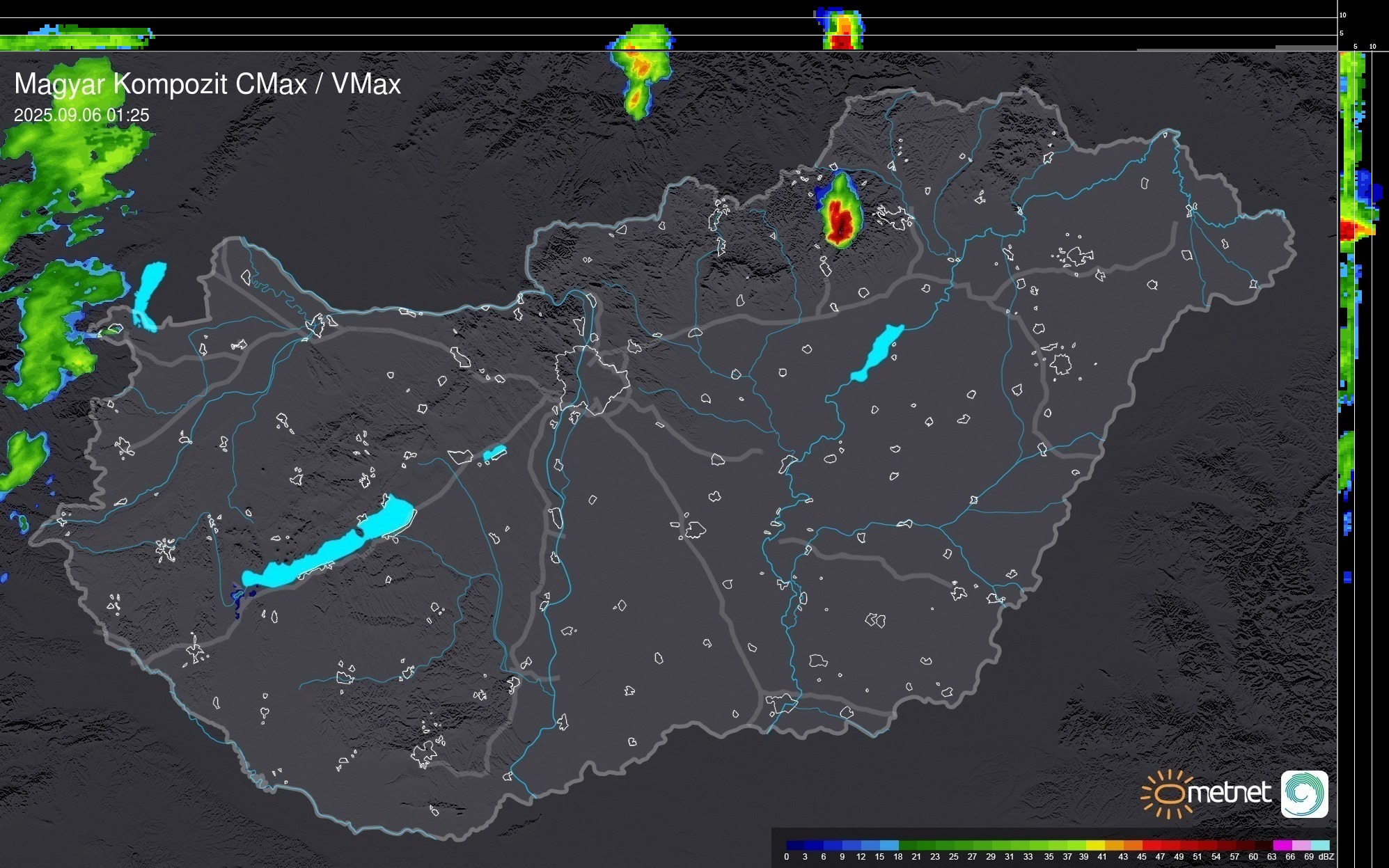The width and height of the screenshot is (1389, 868).
Task: Click the metnet wordmark text
Action: [1229, 793]
